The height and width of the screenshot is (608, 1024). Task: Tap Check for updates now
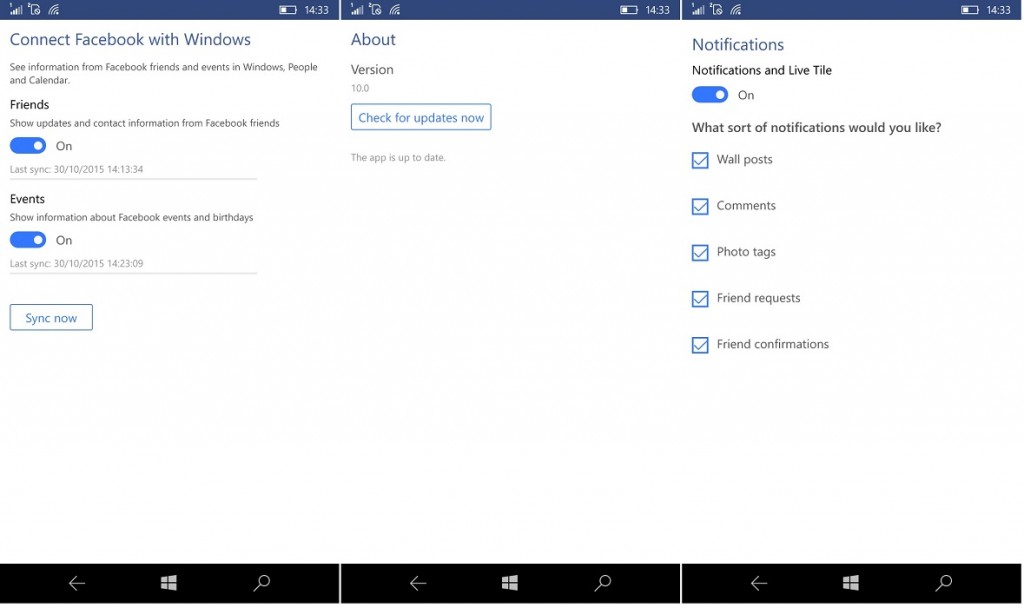(421, 117)
